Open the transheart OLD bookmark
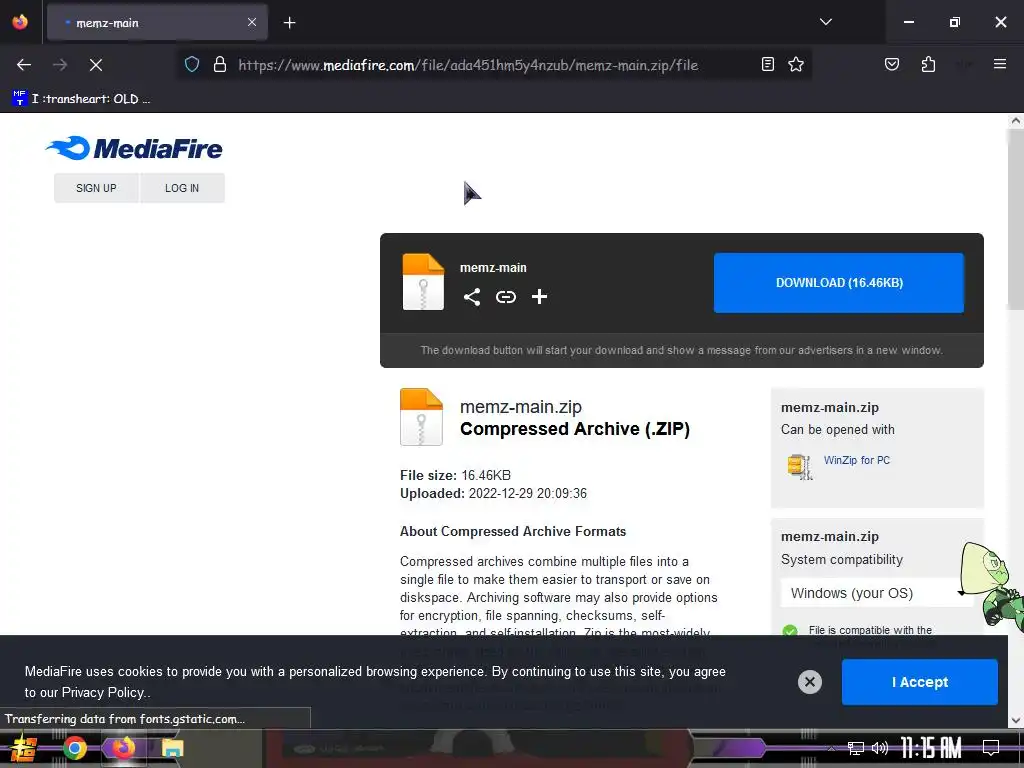This screenshot has height=768, width=1024. (82, 99)
